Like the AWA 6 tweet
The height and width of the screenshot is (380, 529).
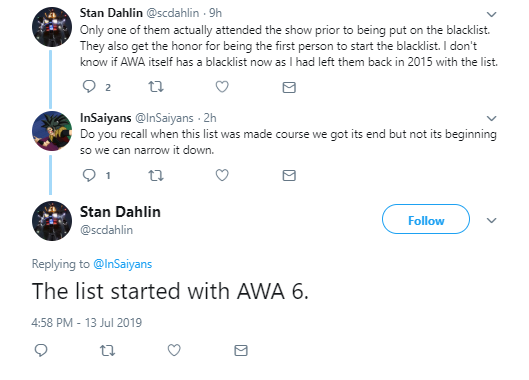(x=174, y=350)
